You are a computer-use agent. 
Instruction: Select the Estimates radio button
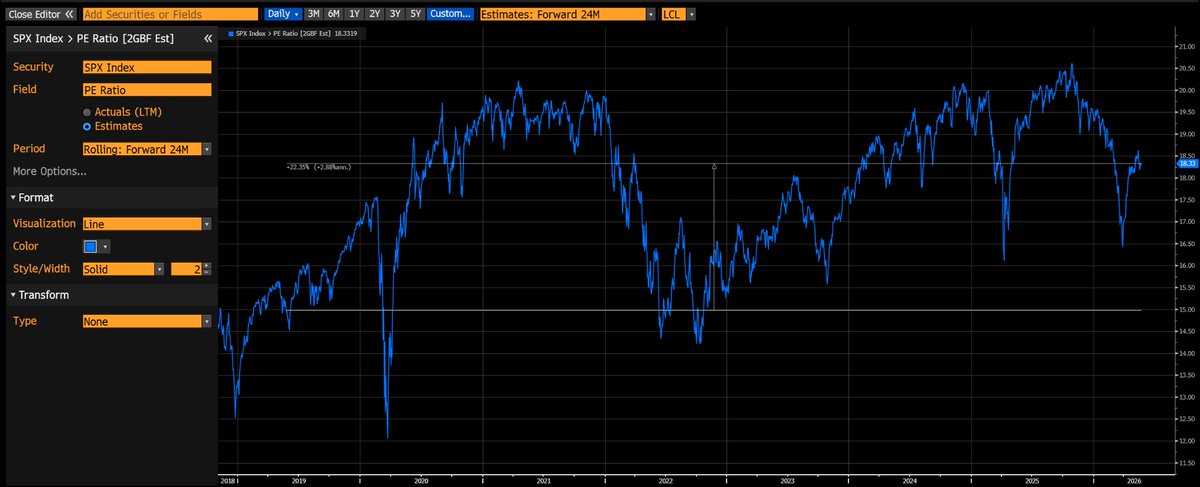pyautogui.click(x=88, y=126)
